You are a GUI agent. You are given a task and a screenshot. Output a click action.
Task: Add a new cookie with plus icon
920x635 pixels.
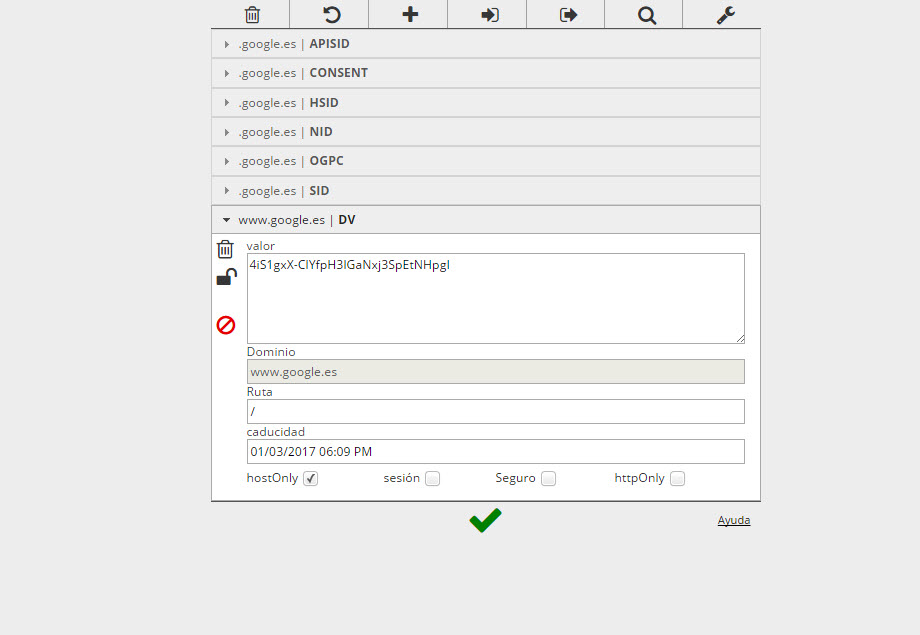pyautogui.click(x=410, y=15)
